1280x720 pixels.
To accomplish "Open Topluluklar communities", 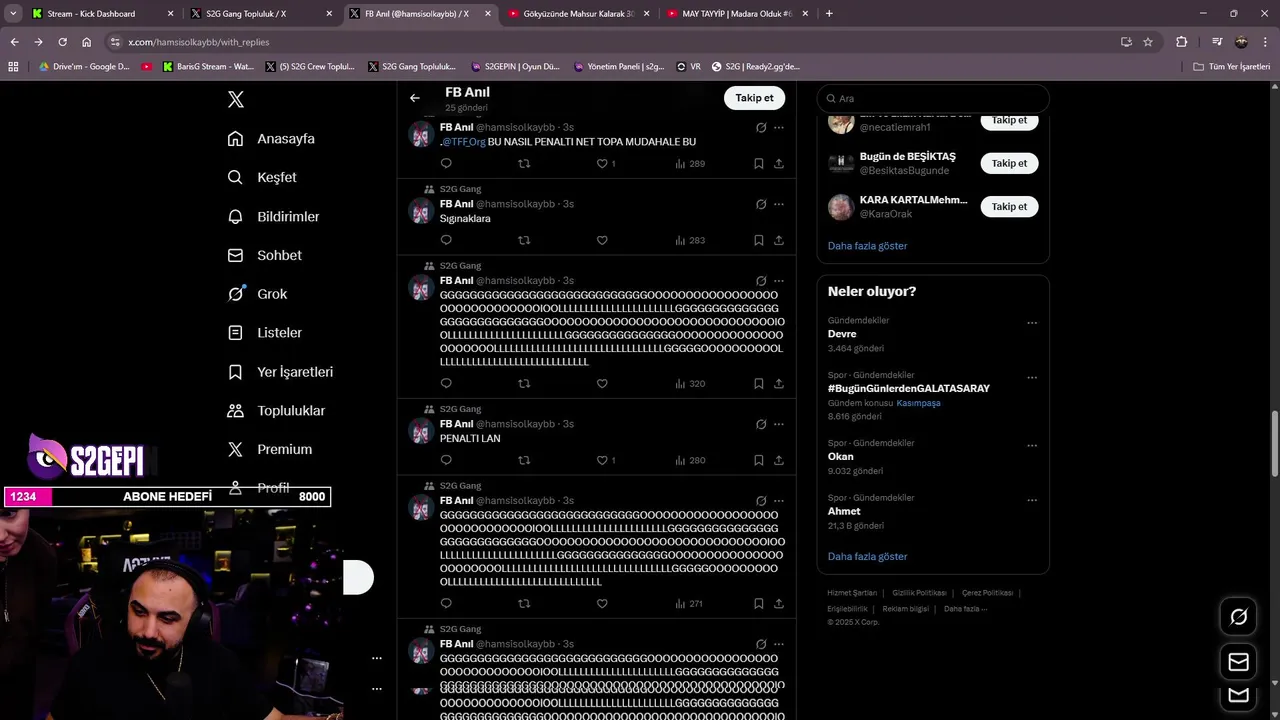I will 276,411.
